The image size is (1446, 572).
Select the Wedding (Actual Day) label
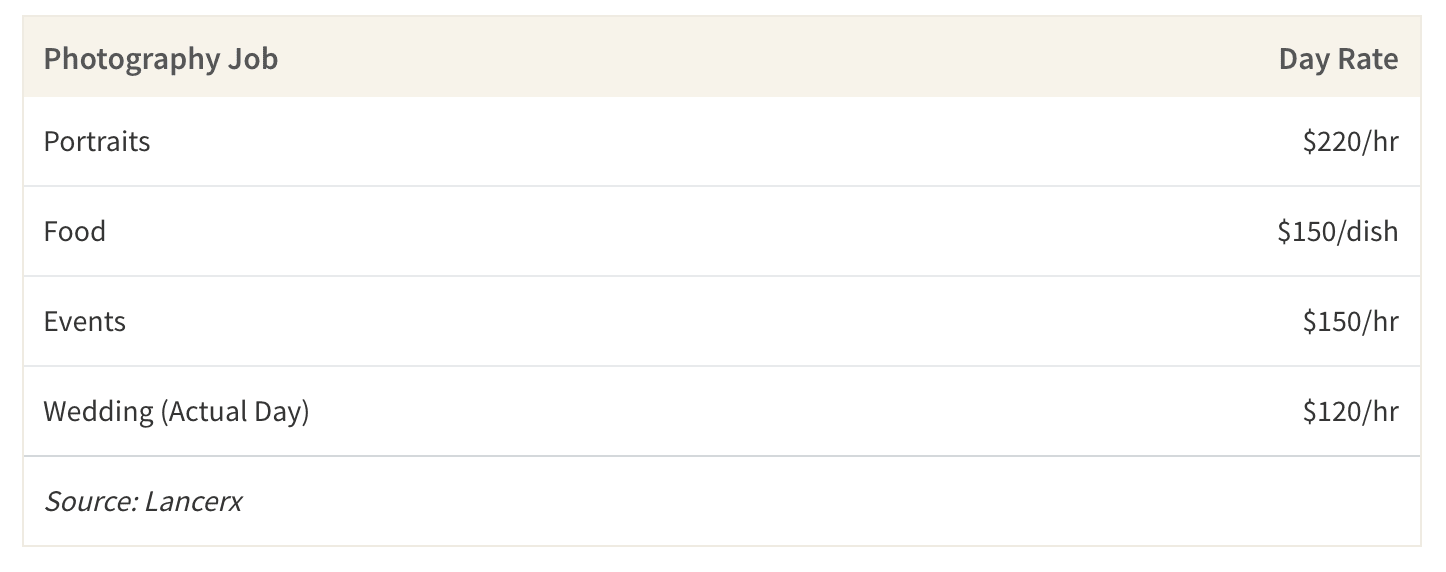(x=176, y=411)
